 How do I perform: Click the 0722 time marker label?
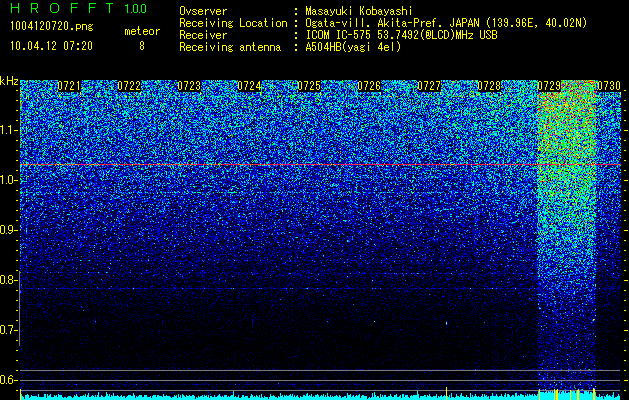129,86
